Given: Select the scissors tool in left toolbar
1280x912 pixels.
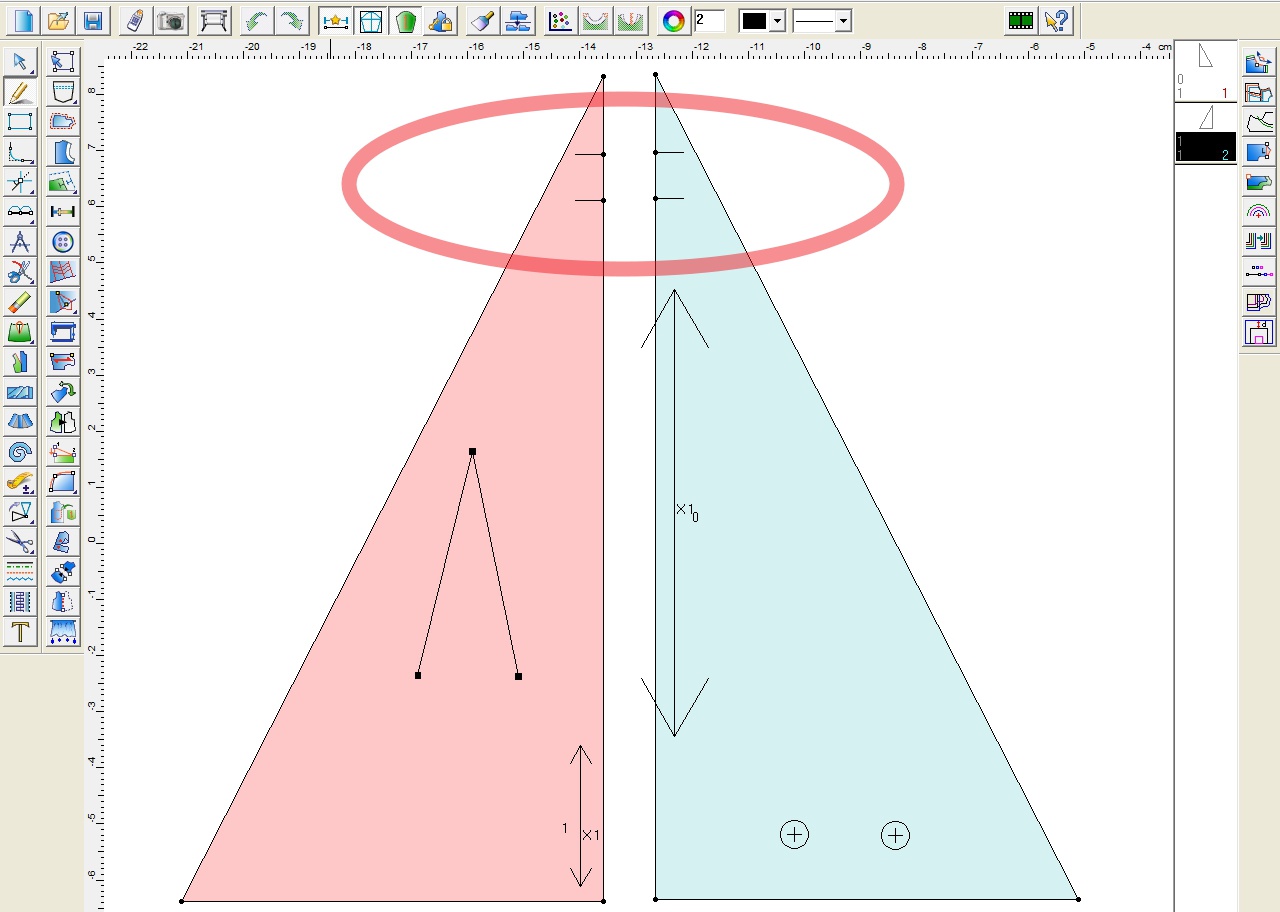Looking at the screenshot, I should [x=20, y=542].
